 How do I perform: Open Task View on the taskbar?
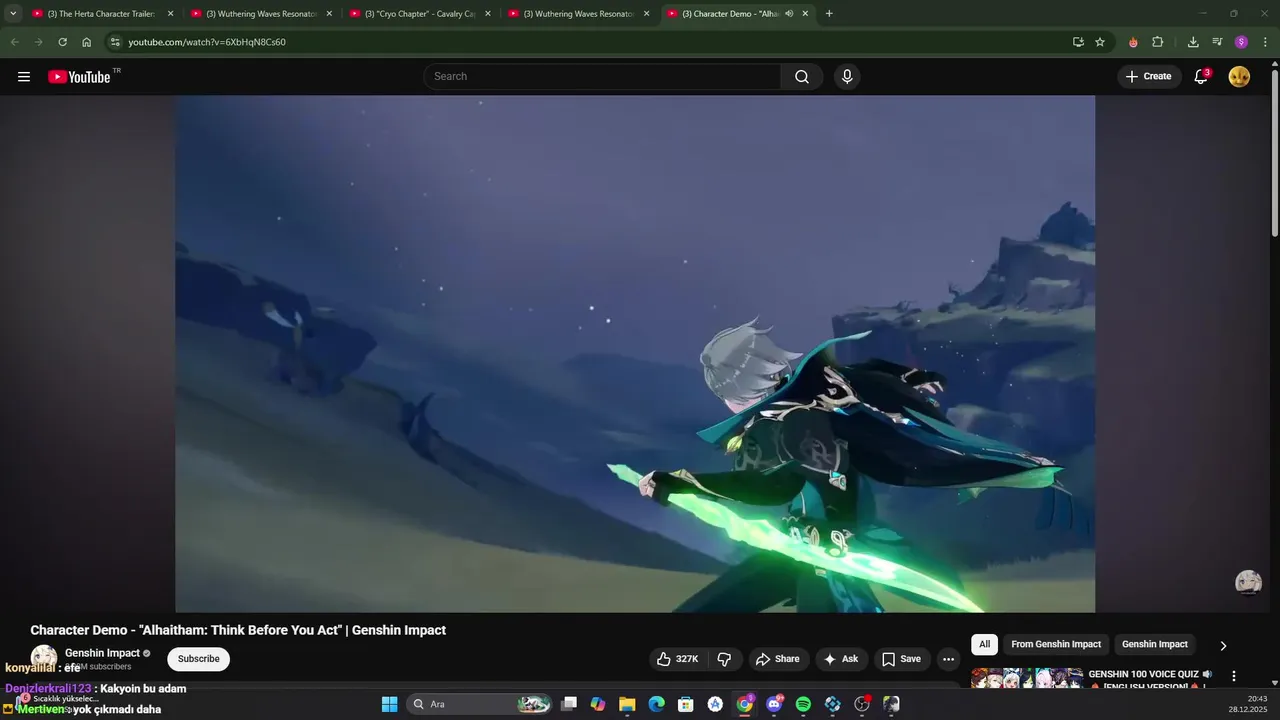[568, 704]
